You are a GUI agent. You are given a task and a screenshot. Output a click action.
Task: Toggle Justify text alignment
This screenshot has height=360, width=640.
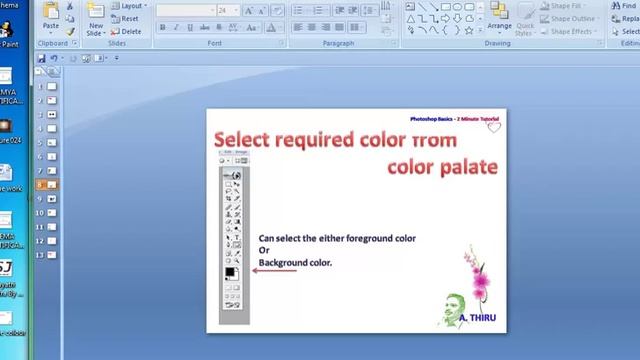click(x=340, y=27)
